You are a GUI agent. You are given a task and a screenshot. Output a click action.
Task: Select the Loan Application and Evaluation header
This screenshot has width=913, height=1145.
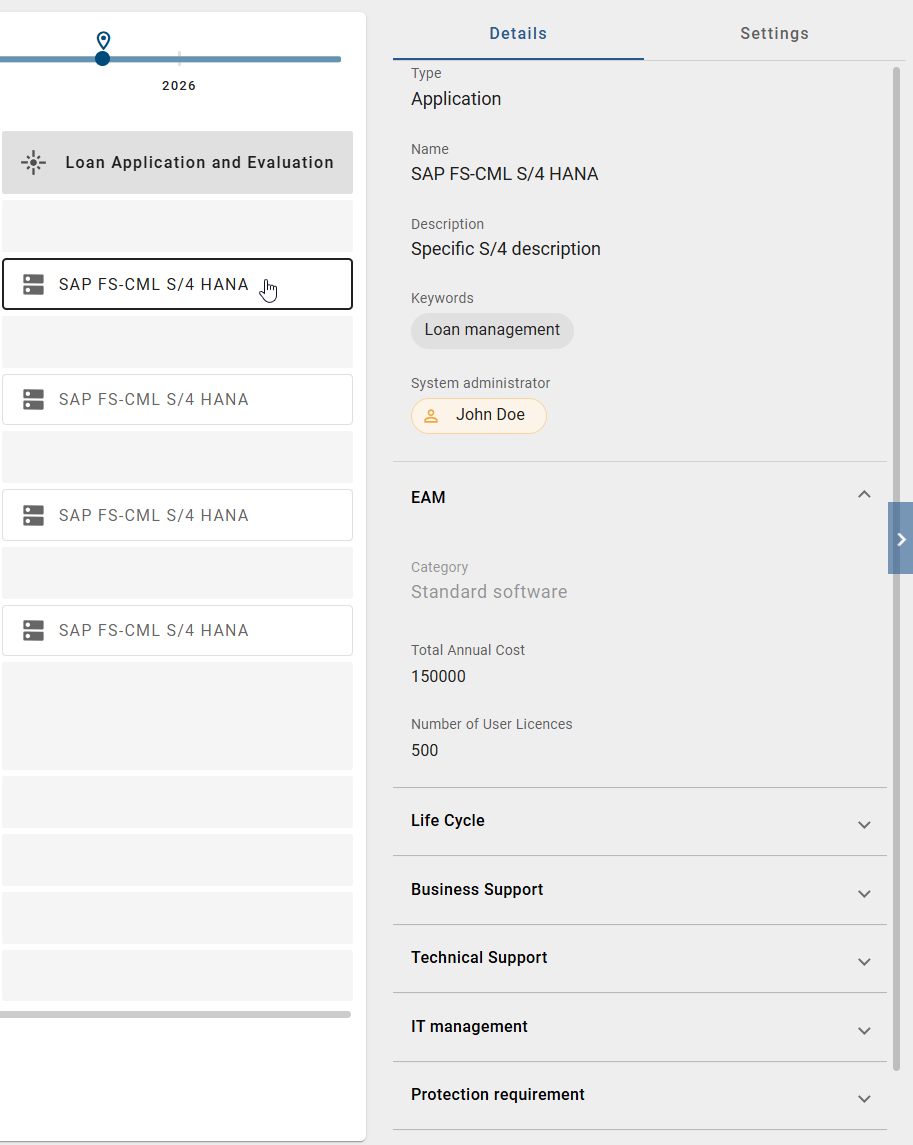tap(177, 162)
